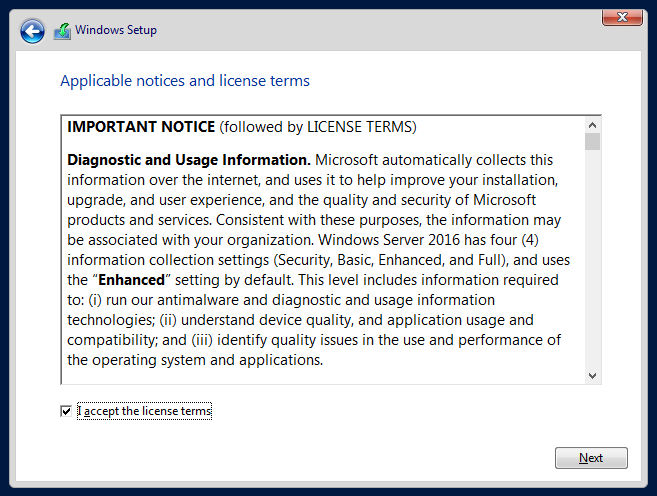Close the Windows Setup window

click(x=621, y=18)
